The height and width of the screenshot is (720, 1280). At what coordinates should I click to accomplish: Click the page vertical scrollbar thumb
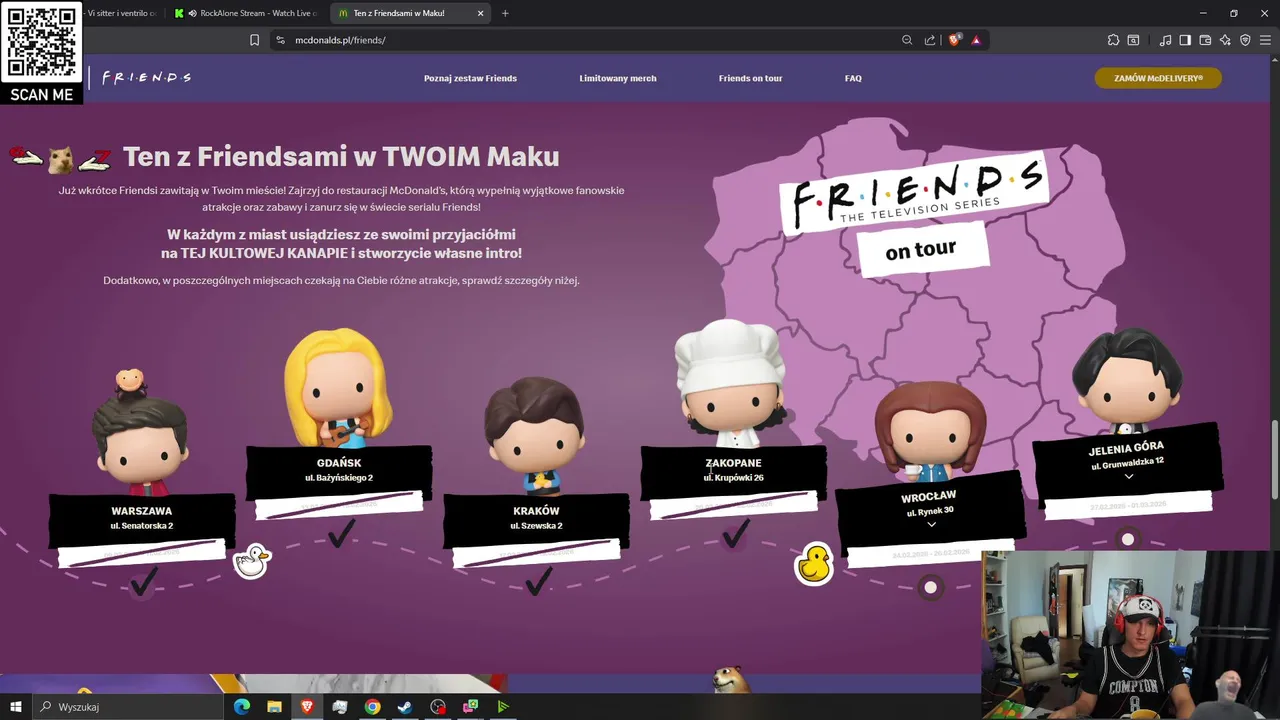coord(1274,458)
